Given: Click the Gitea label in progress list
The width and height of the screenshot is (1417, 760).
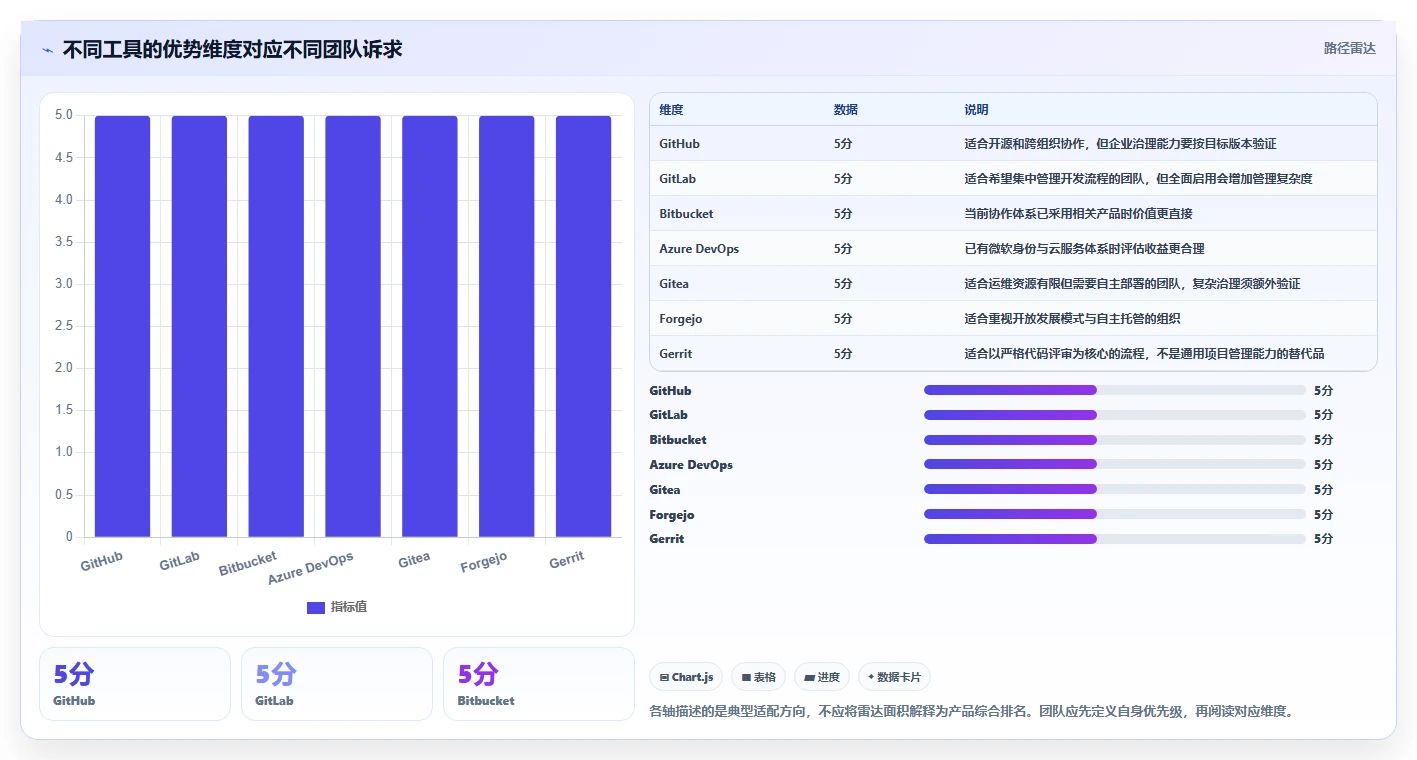Looking at the screenshot, I should click(x=665, y=489).
